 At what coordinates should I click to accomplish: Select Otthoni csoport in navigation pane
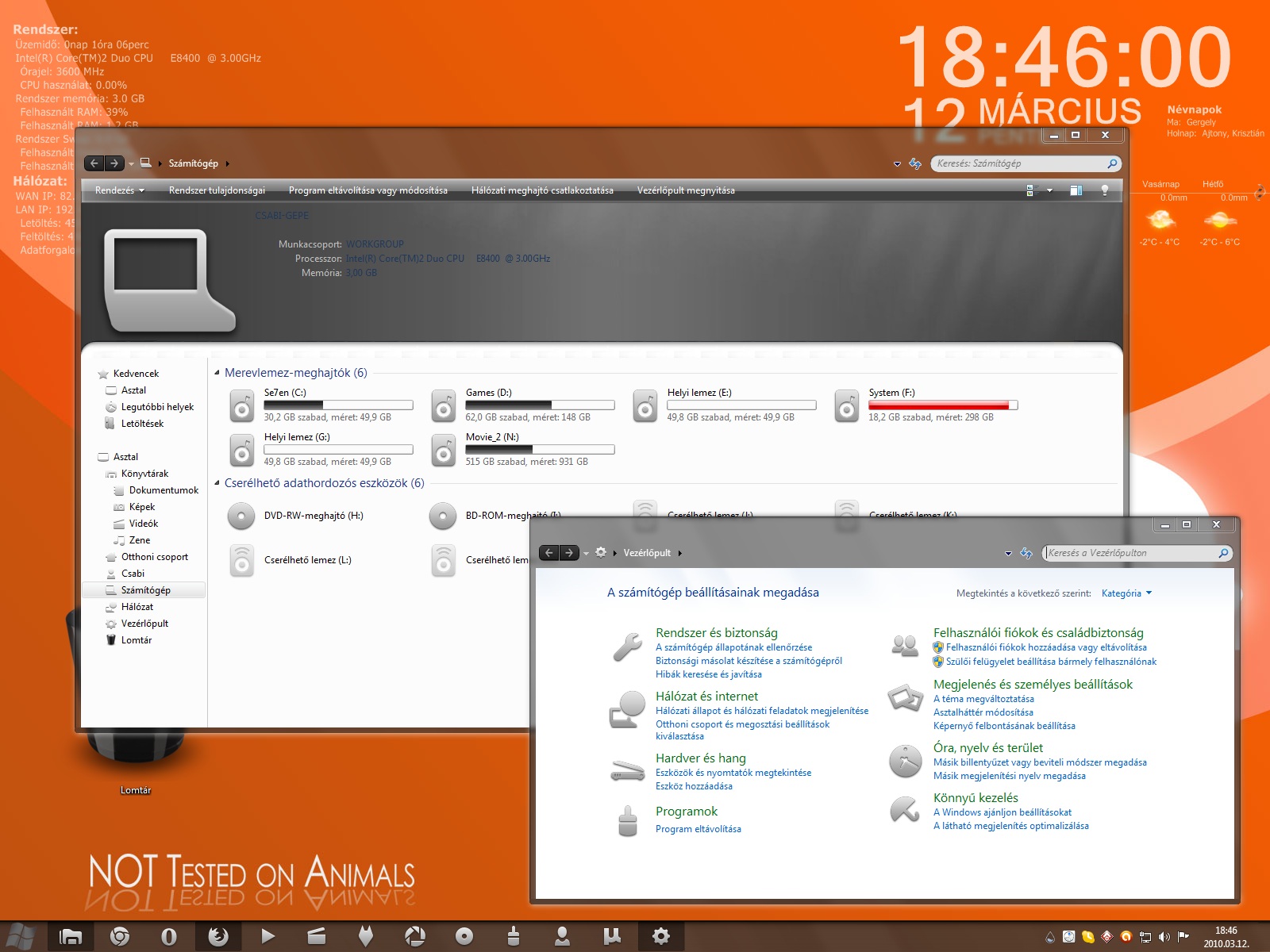pos(154,557)
